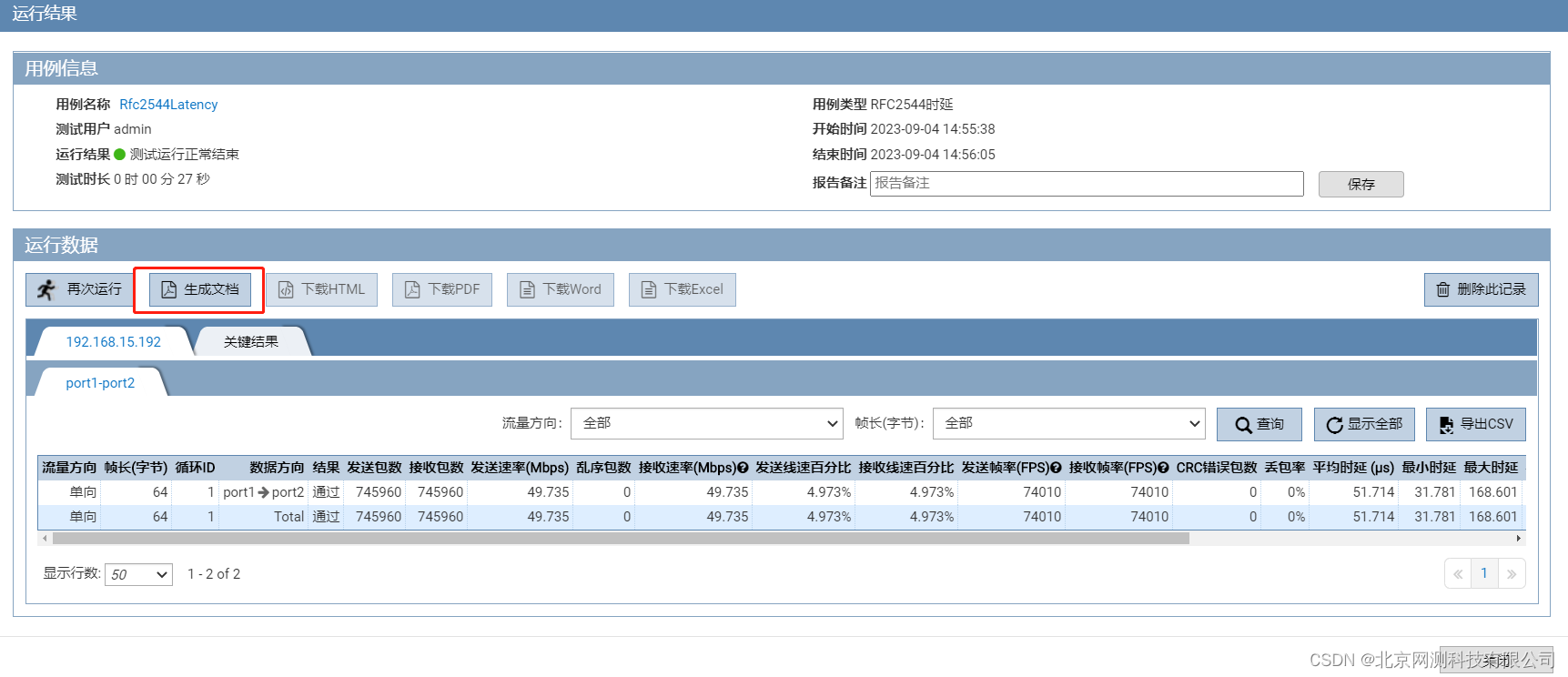Click the 关闭 button at bottom right

pyautogui.click(x=1496, y=661)
